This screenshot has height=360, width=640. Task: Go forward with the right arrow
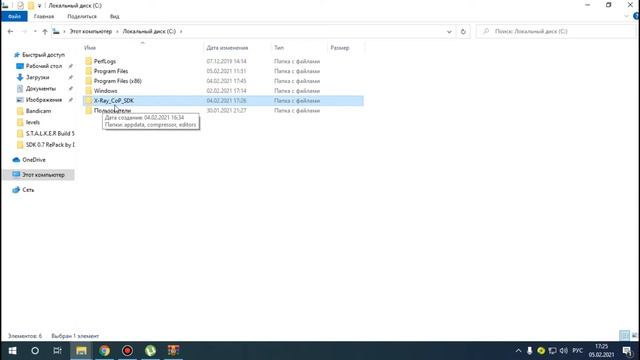coord(24,31)
